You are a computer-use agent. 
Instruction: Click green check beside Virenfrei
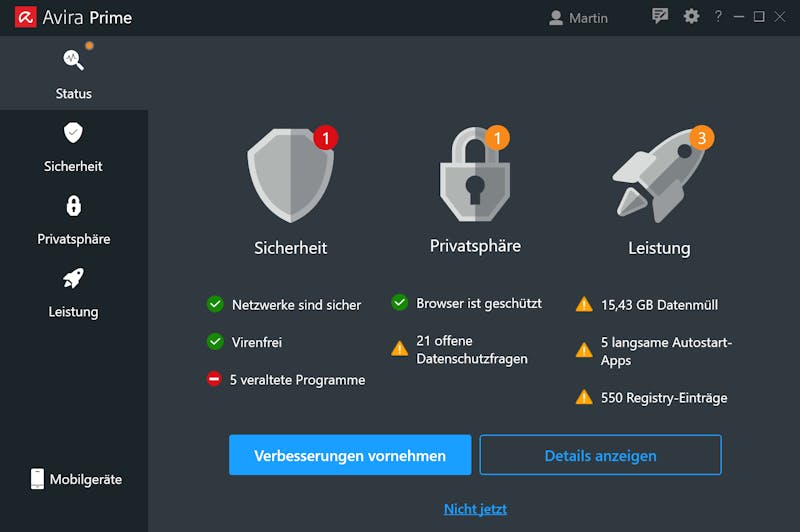pyautogui.click(x=215, y=341)
